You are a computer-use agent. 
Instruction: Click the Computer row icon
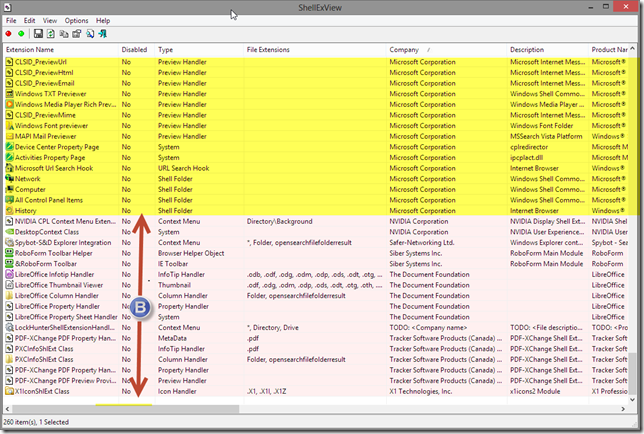(x=9, y=190)
